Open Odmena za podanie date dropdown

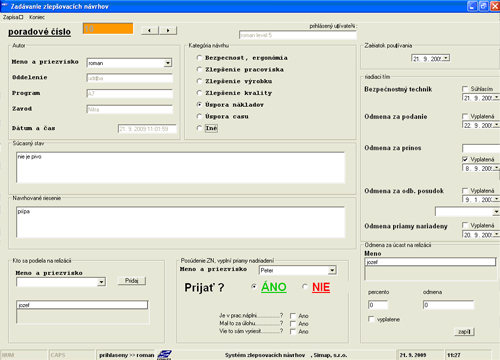click(x=496, y=125)
